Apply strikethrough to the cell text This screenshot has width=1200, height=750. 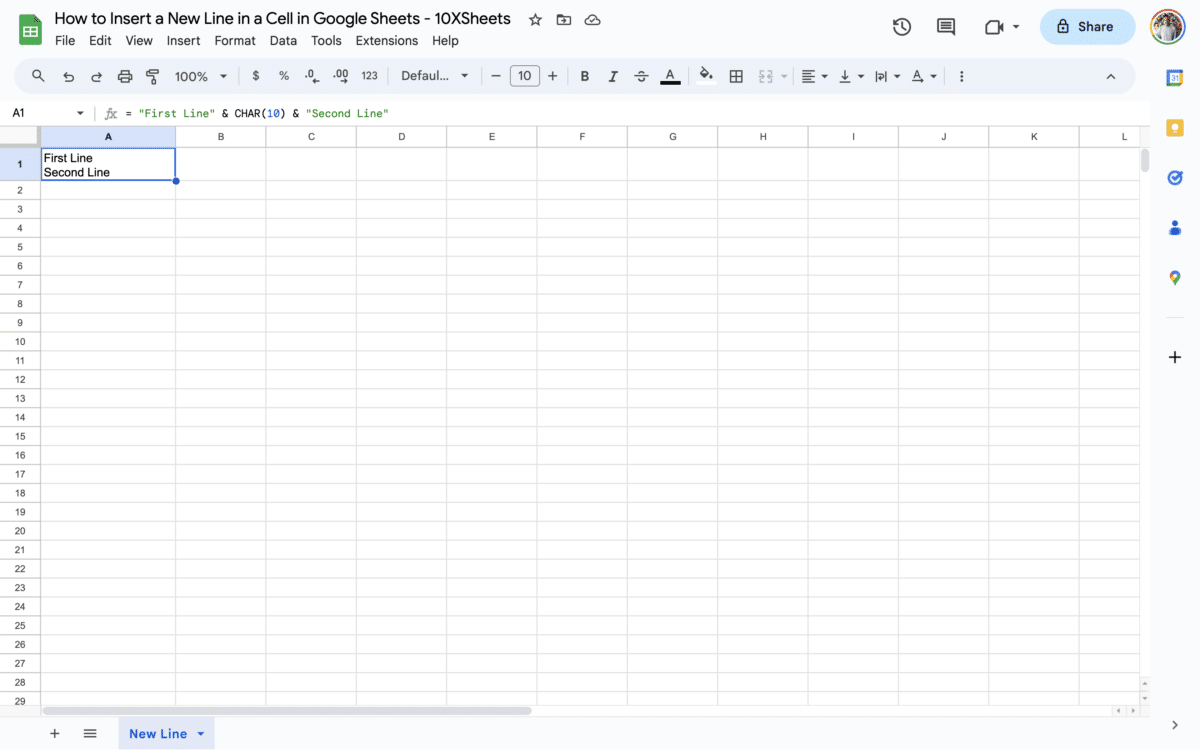pyautogui.click(x=640, y=75)
